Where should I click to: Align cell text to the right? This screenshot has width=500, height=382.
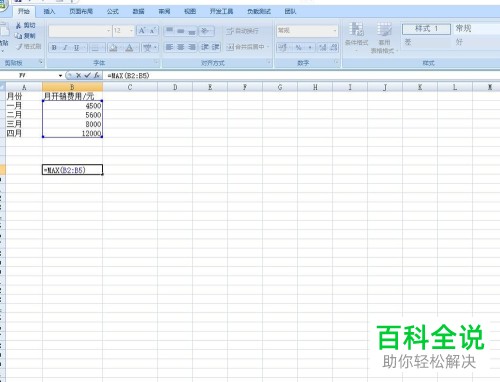[192, 47]
